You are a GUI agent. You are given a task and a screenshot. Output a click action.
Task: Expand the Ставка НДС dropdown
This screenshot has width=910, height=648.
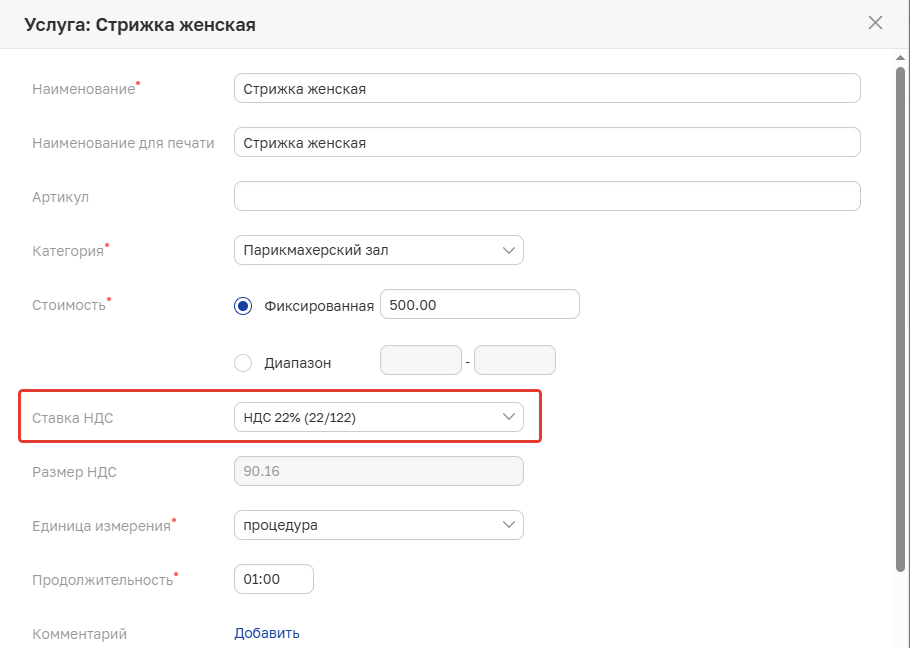pyautogui.click(x=378, y=417)
